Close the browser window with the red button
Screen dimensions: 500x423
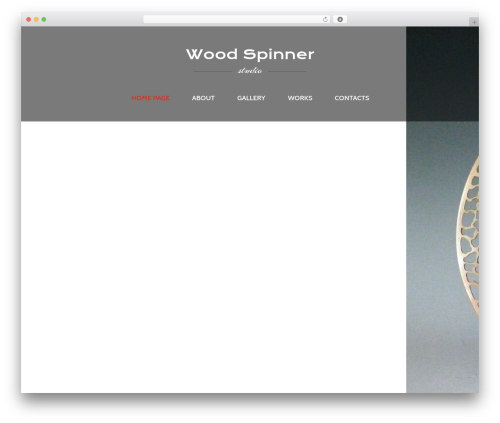(x=29, y=19)
